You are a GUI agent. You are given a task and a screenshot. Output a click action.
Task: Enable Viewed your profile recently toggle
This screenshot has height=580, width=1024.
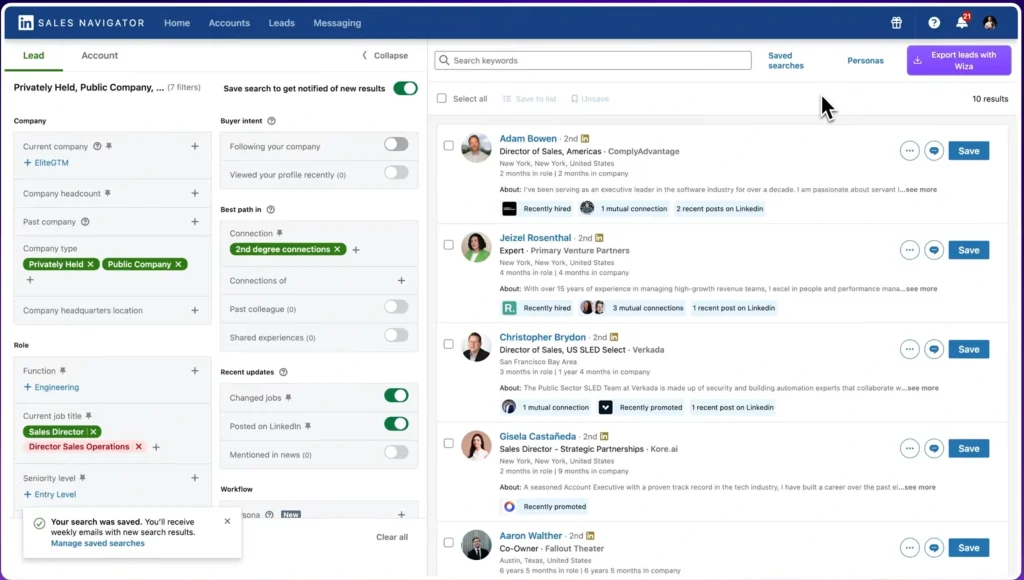[x=396, y=173]
